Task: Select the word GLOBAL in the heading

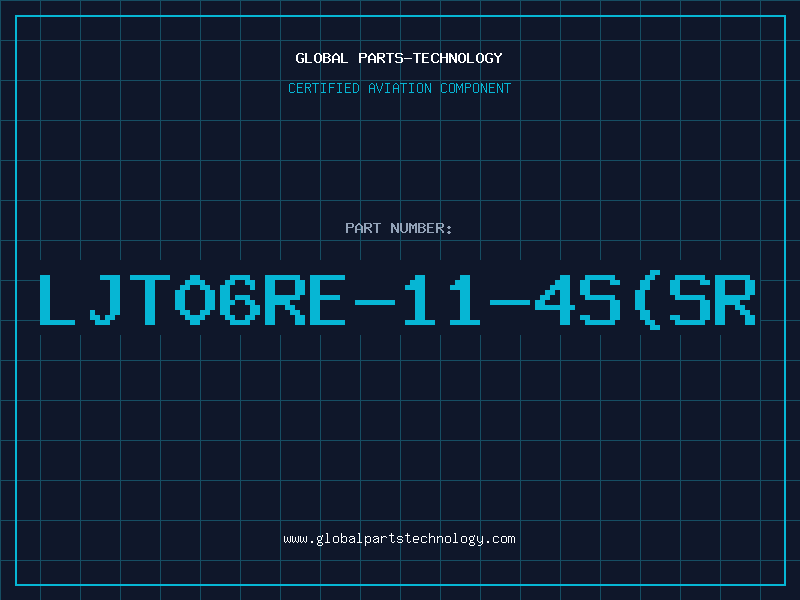Action: coord(321,58)
